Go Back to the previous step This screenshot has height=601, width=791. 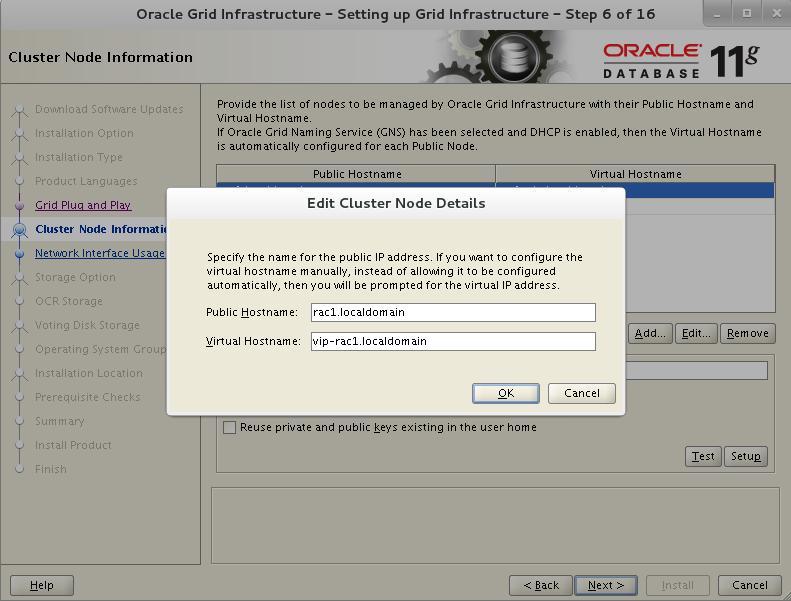(x=541, y=585)
